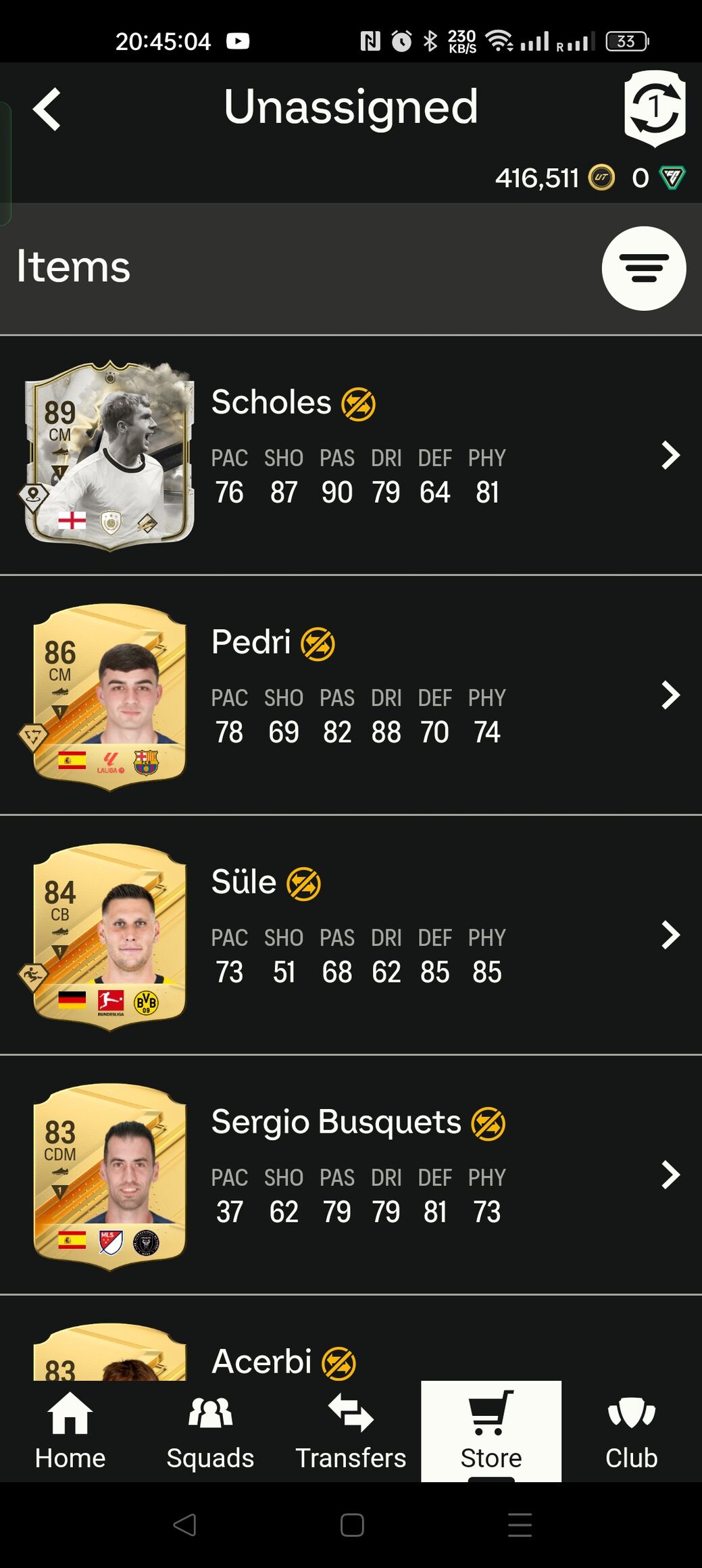Open Süle details via right chevron
702x1568 pixels.
pyautogui.click(x=670, y=935)
